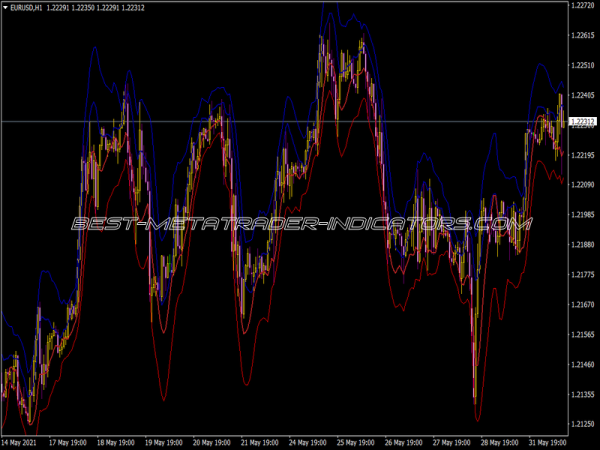Click the 1.21985 price axis label
This screenshot has height=450, width=600.
(582, 215)
